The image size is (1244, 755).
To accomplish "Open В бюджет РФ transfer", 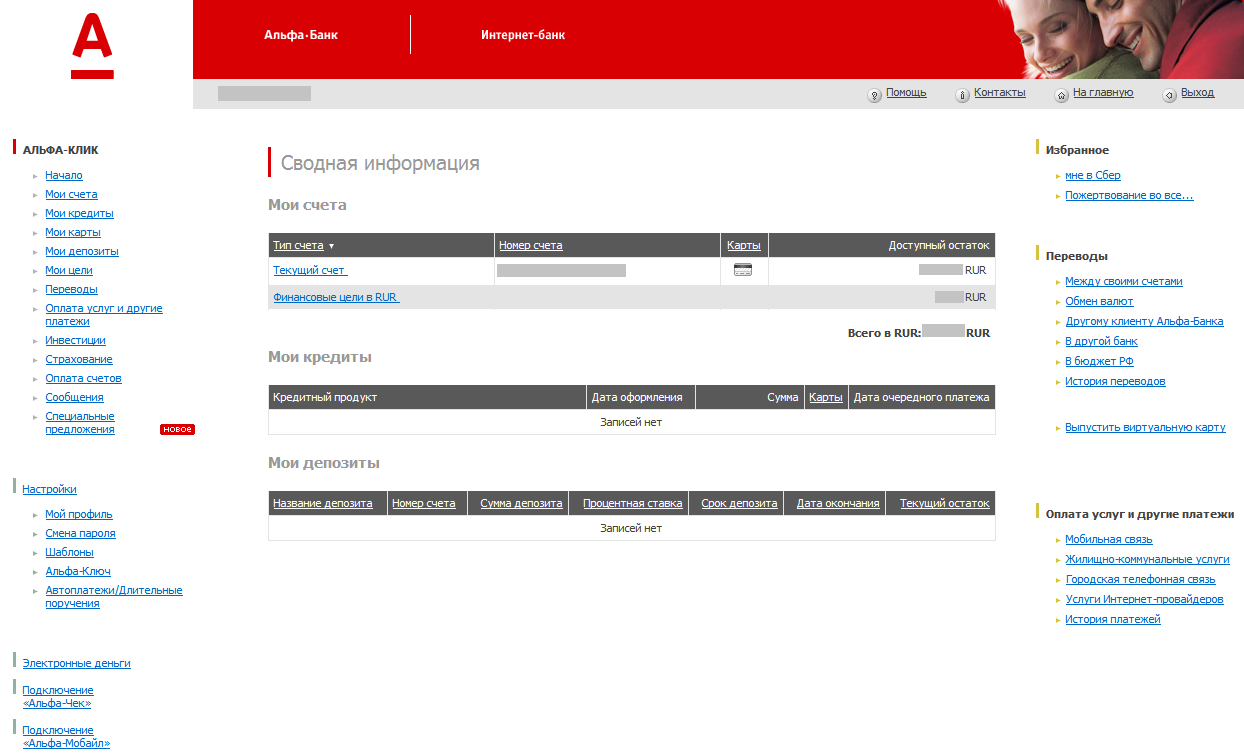I will (x=1099, y=361).
